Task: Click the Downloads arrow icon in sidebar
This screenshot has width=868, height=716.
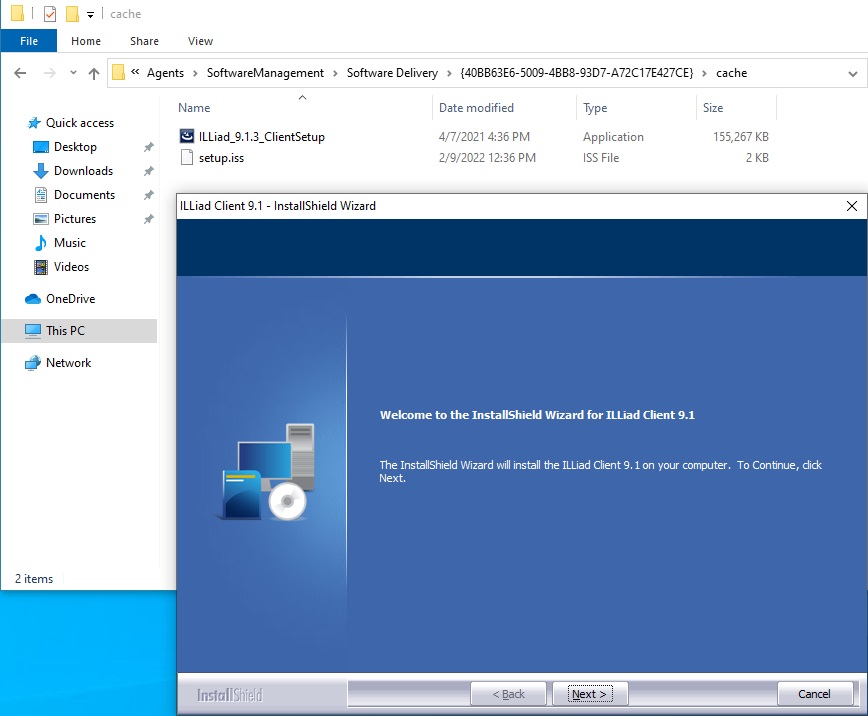Action: coord(41,171)
